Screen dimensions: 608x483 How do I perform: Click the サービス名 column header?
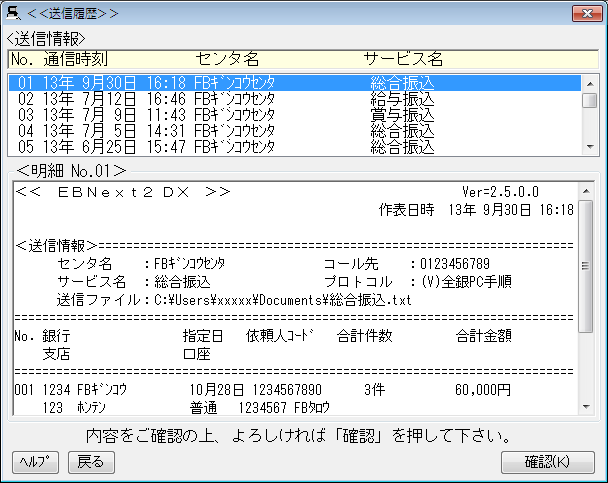(403, 59)
